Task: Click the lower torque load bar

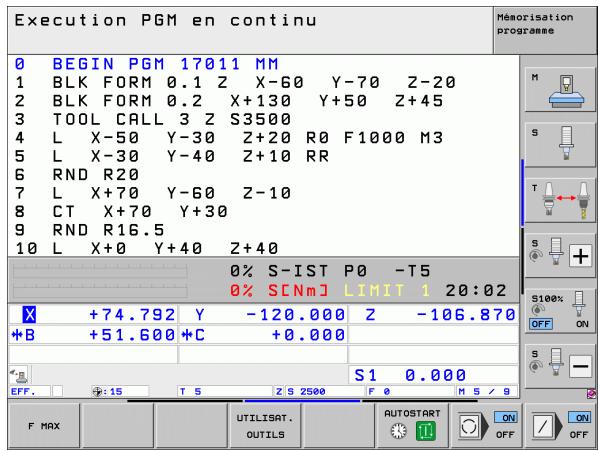Action: (100, 291)
